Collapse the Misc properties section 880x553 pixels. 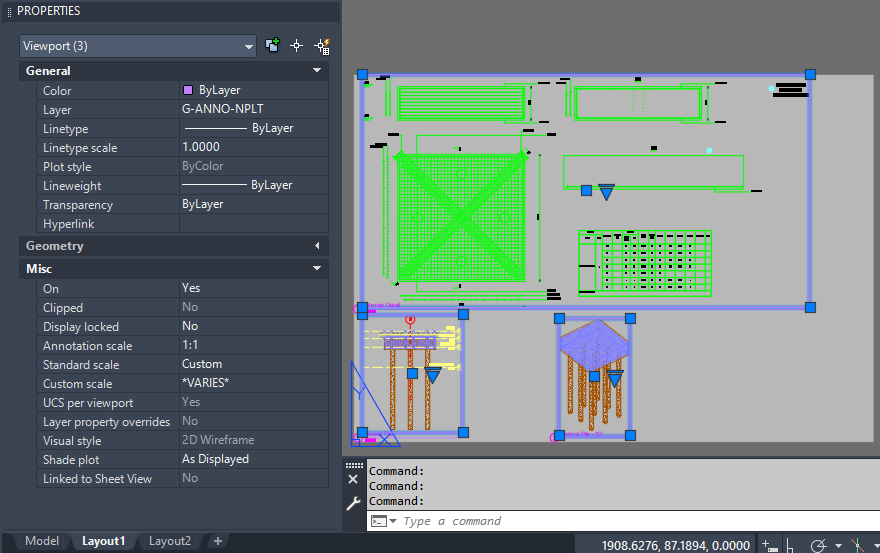click(317, 269)
